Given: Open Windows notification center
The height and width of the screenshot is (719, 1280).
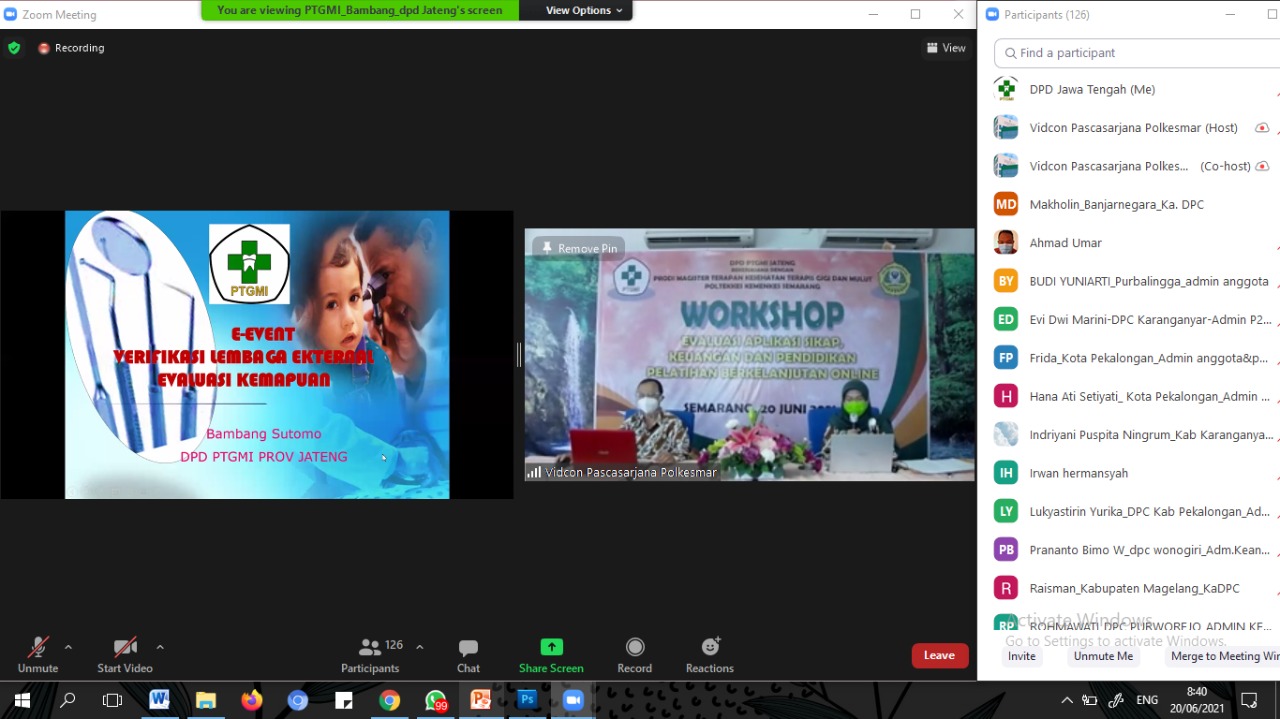Looking at the screenshot, I should coord(1249,700).
